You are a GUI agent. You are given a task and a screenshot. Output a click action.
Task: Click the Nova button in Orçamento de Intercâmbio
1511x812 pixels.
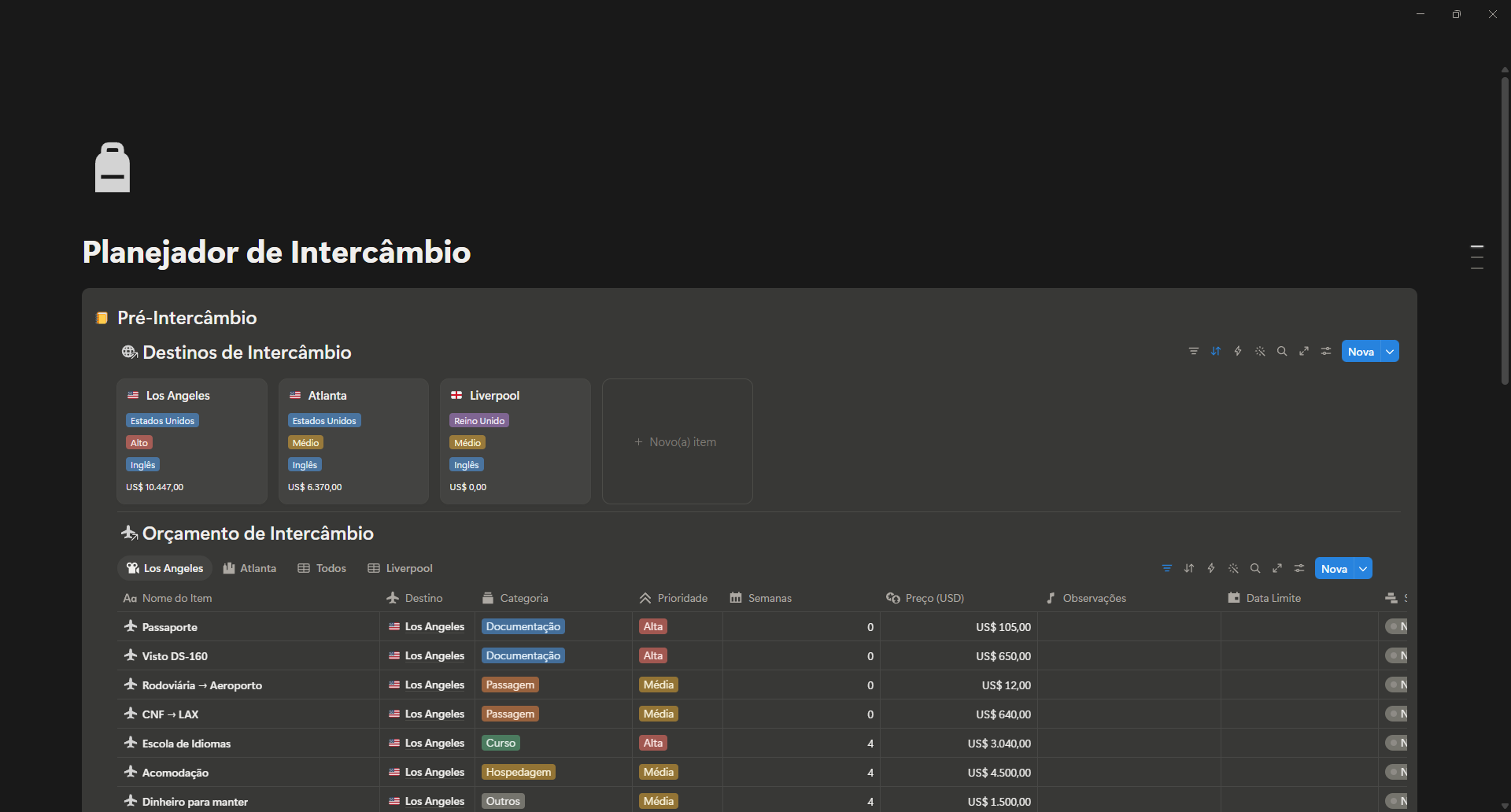[x=1335, y=569]
